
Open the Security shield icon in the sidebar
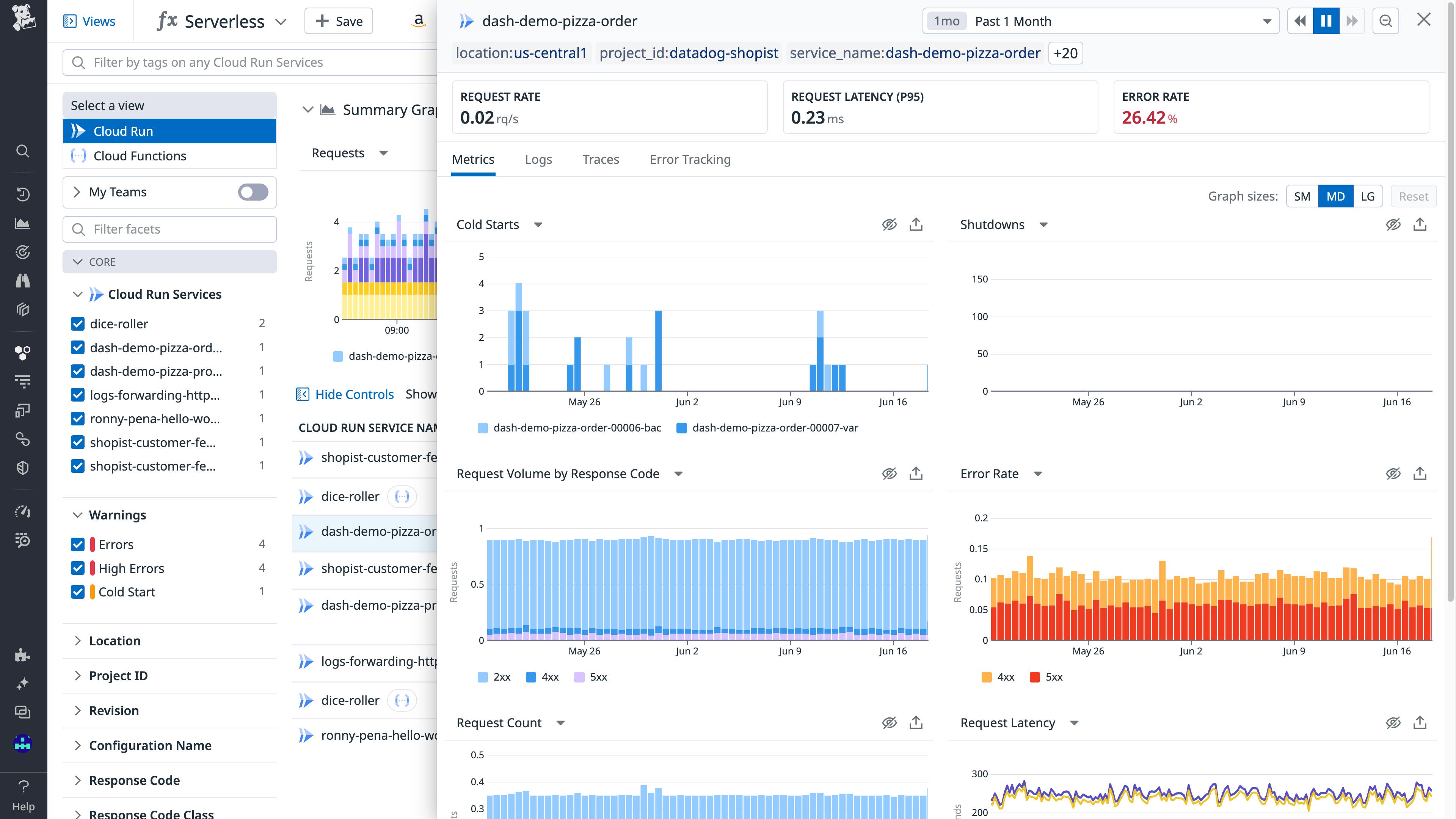pyautogui.click(x=23, y=468)
